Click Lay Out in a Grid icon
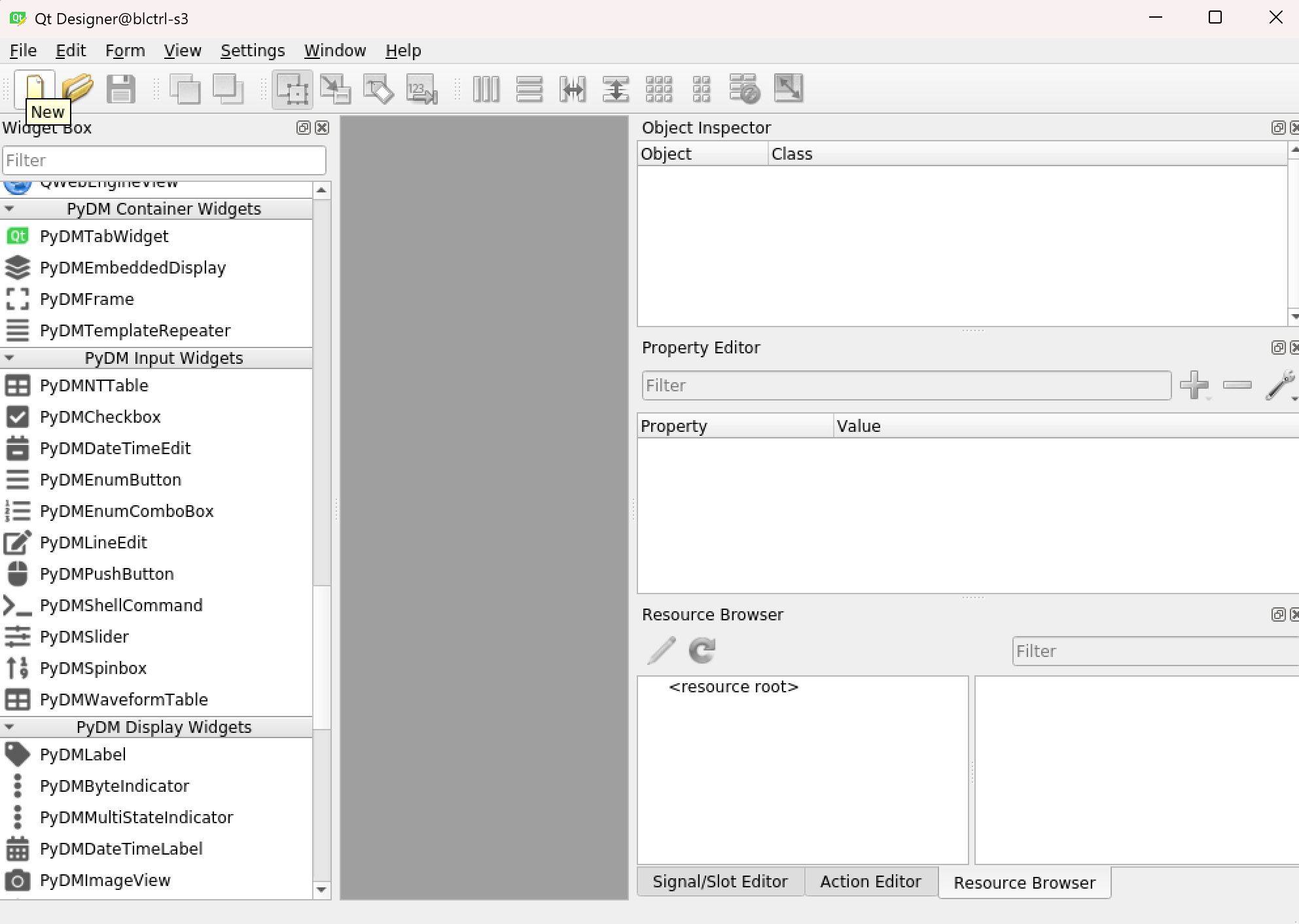 tap(659, 88)
